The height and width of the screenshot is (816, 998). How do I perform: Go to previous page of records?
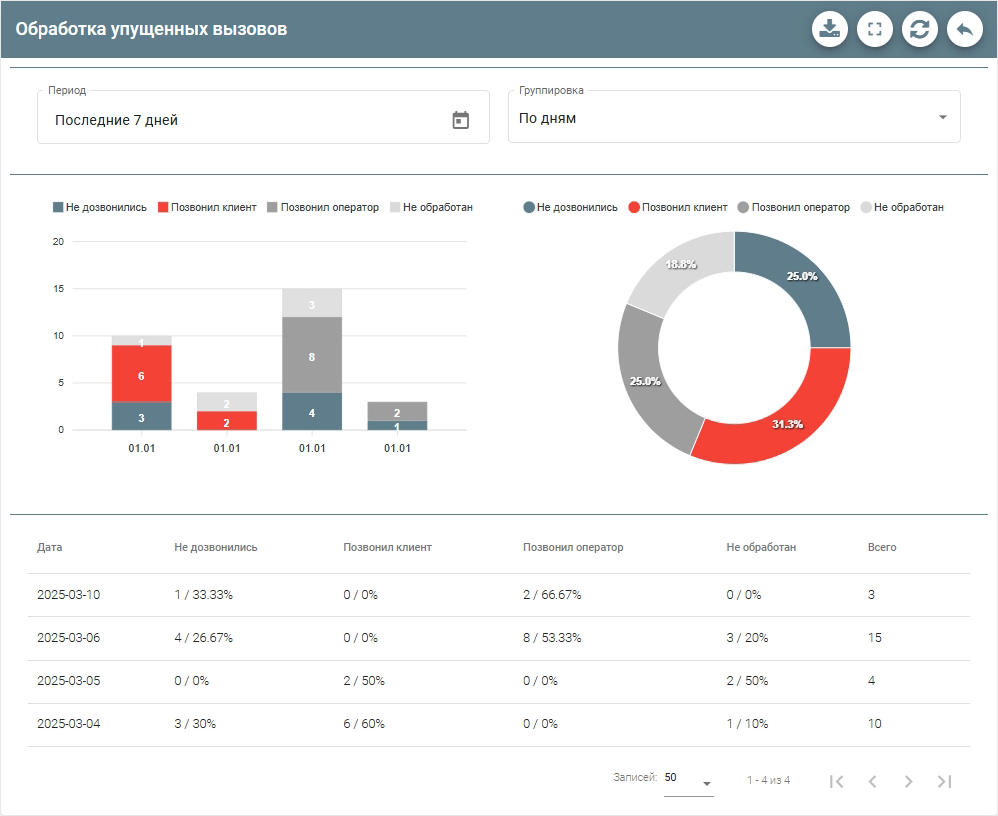(872, 781)
